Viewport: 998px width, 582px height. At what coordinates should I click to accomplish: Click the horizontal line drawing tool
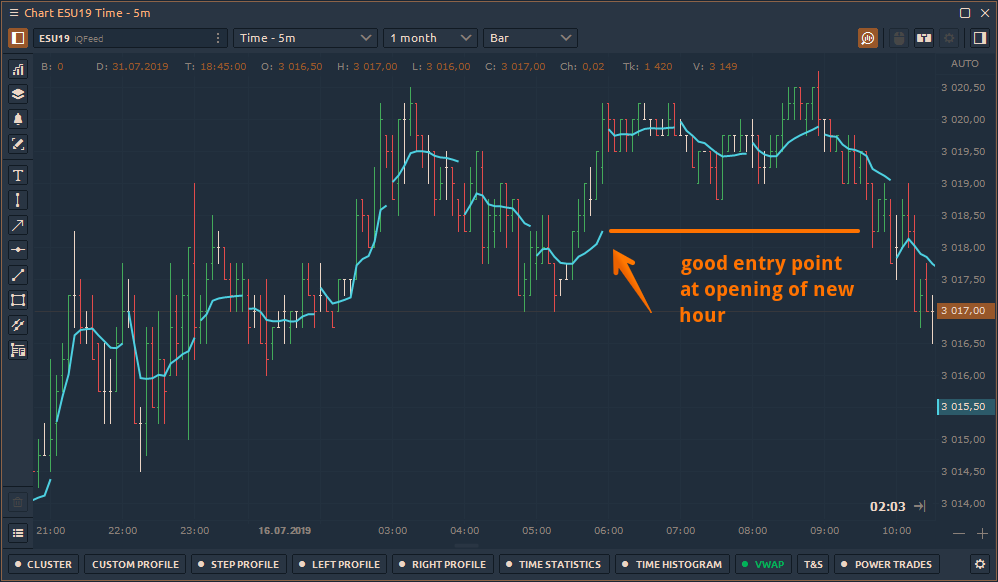(18, 250)
